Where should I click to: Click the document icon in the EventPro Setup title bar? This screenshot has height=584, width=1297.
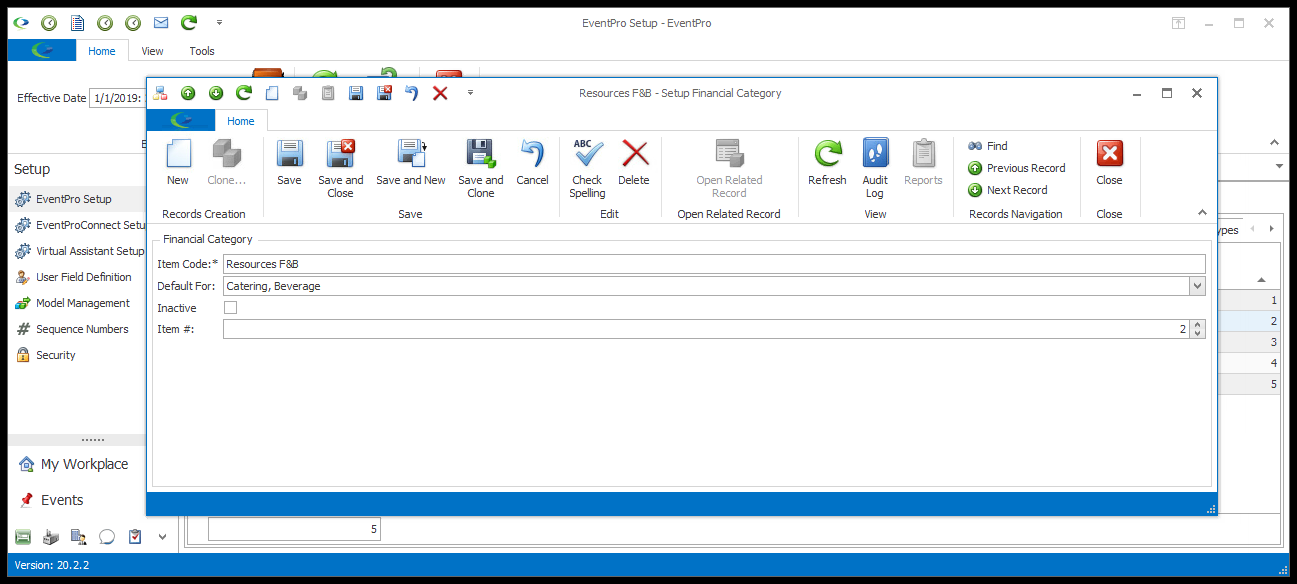(77, 22)
